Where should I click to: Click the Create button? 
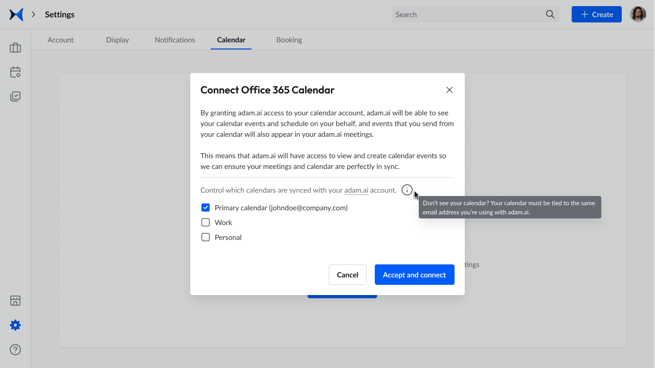pos(597,14)
